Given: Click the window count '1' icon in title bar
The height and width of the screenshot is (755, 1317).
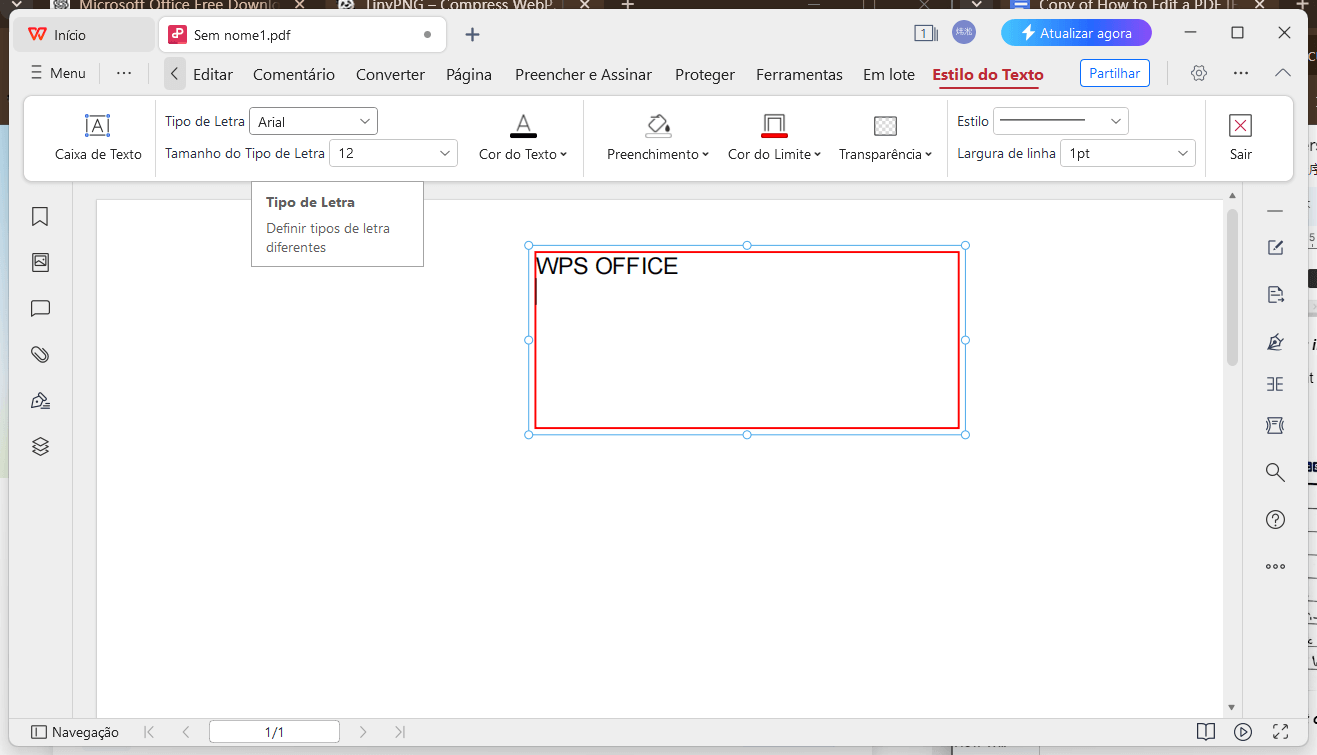Looking at the screenshot, I should coord(925,33).
